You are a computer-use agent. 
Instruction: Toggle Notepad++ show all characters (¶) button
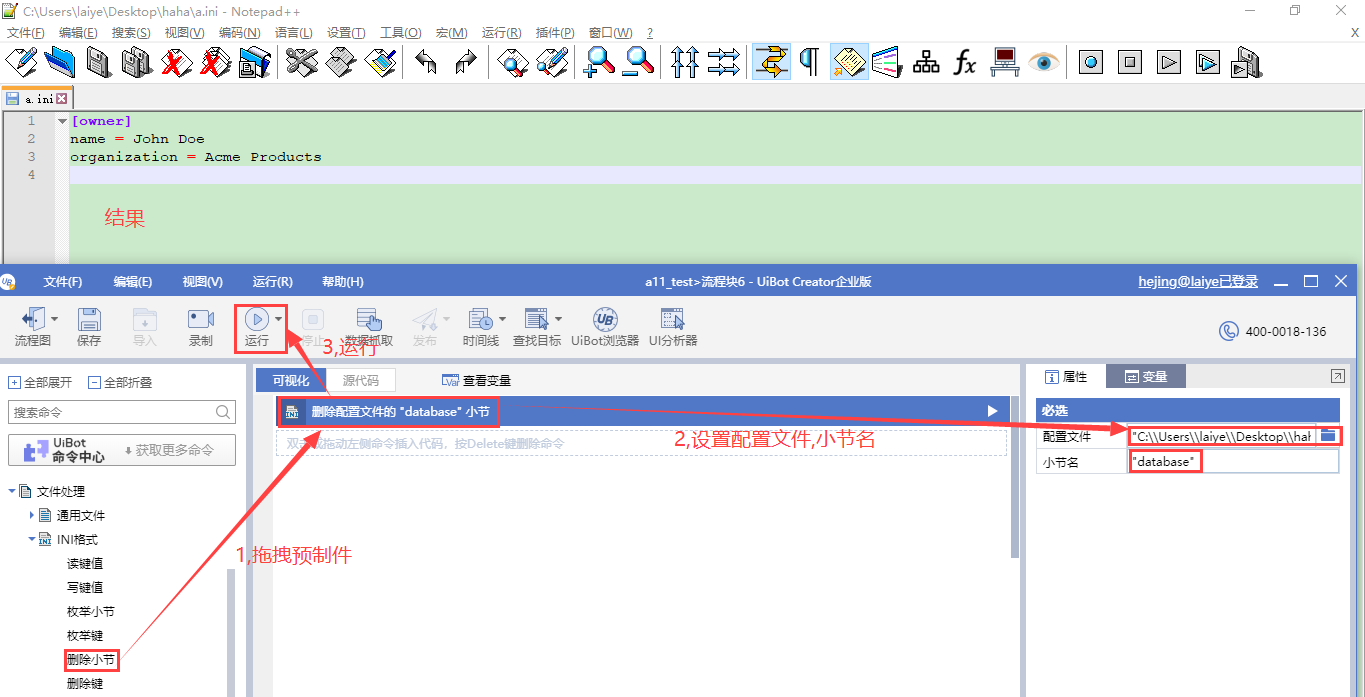[809, 62]
